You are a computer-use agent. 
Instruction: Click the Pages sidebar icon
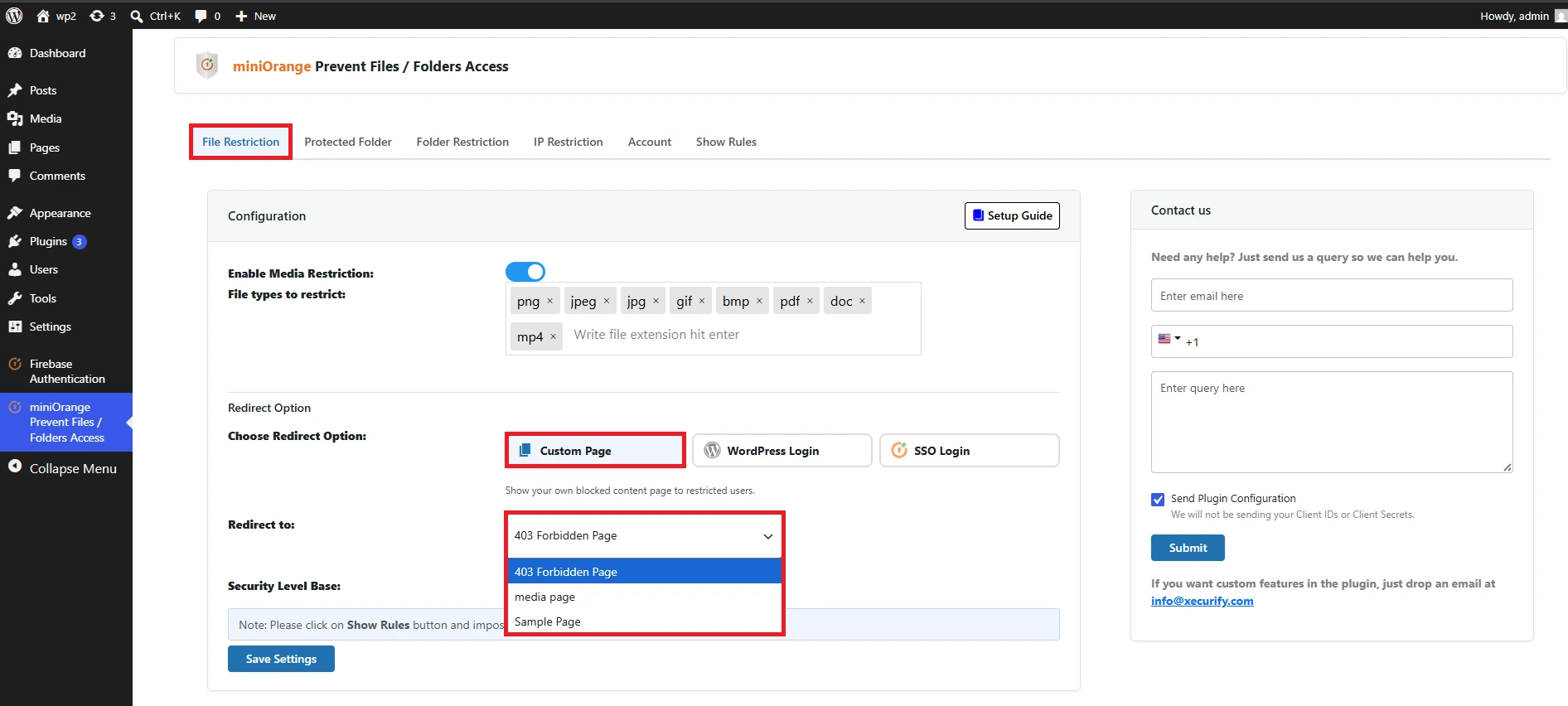[15, 147]
